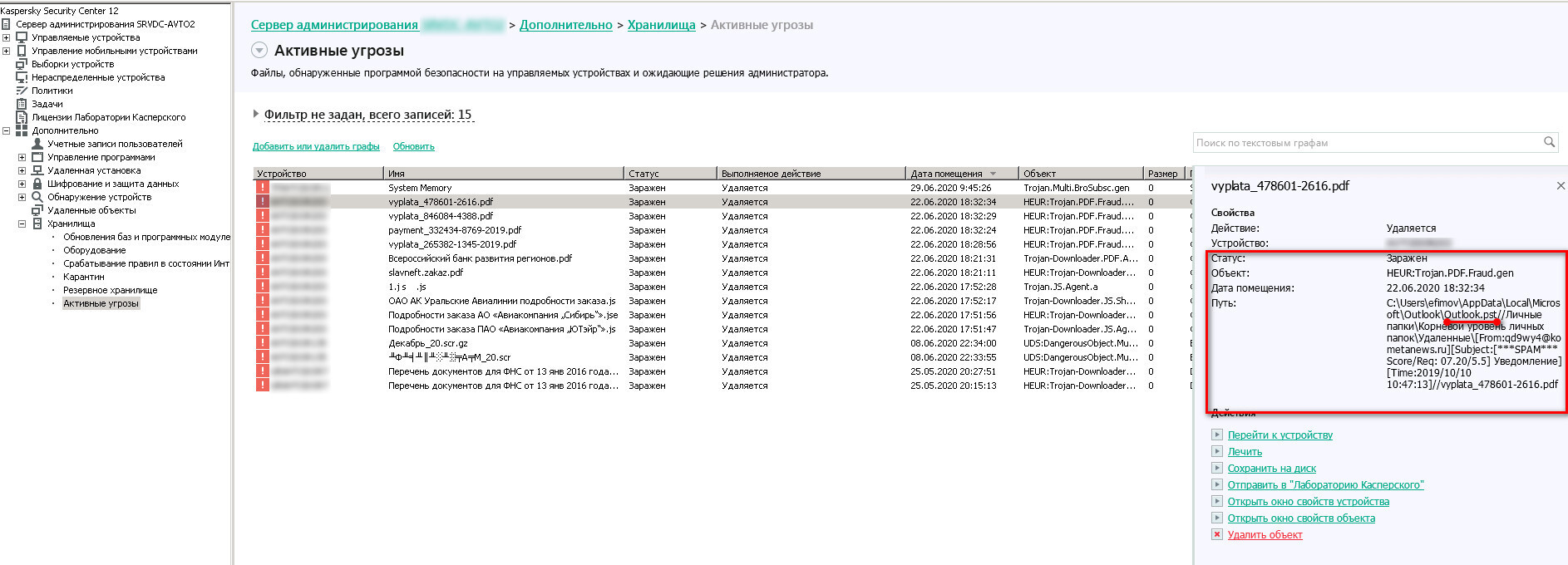Click the filter summary text link
This screenshot has width=1568, height=565.
(x=369, y=115)
